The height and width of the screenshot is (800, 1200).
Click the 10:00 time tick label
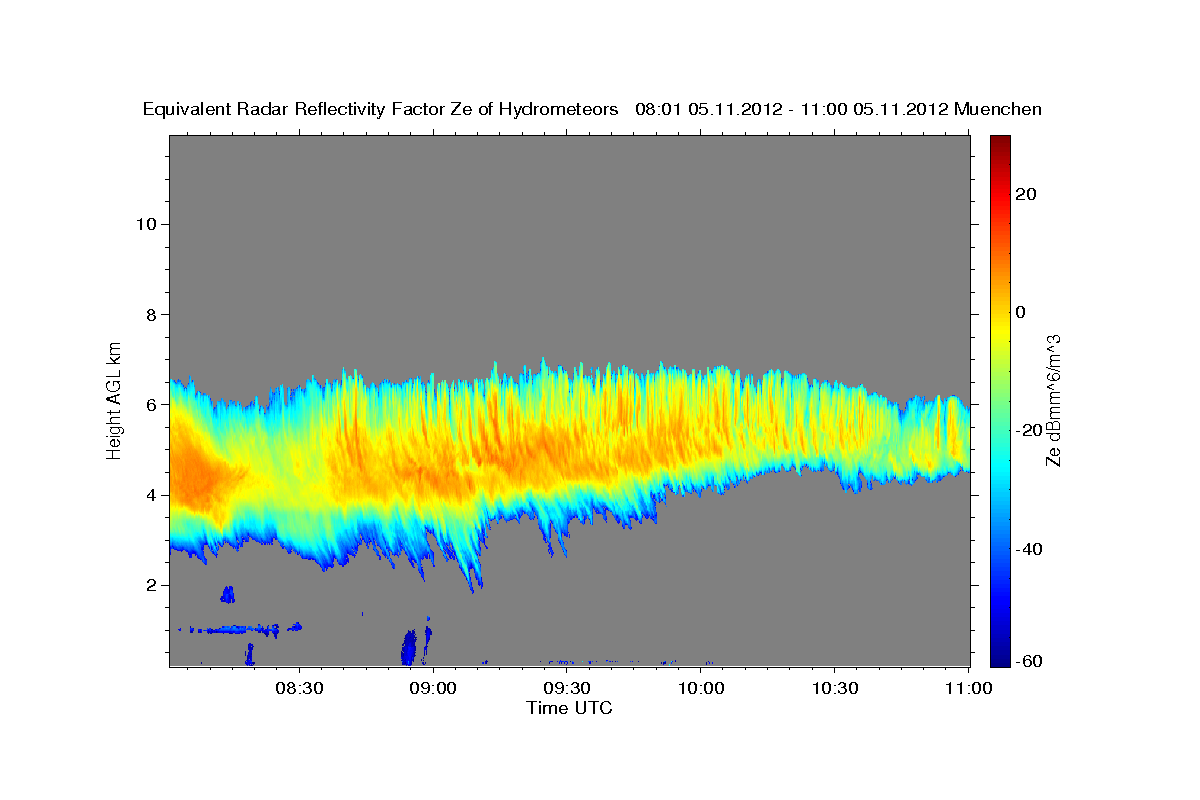[701, 689]
